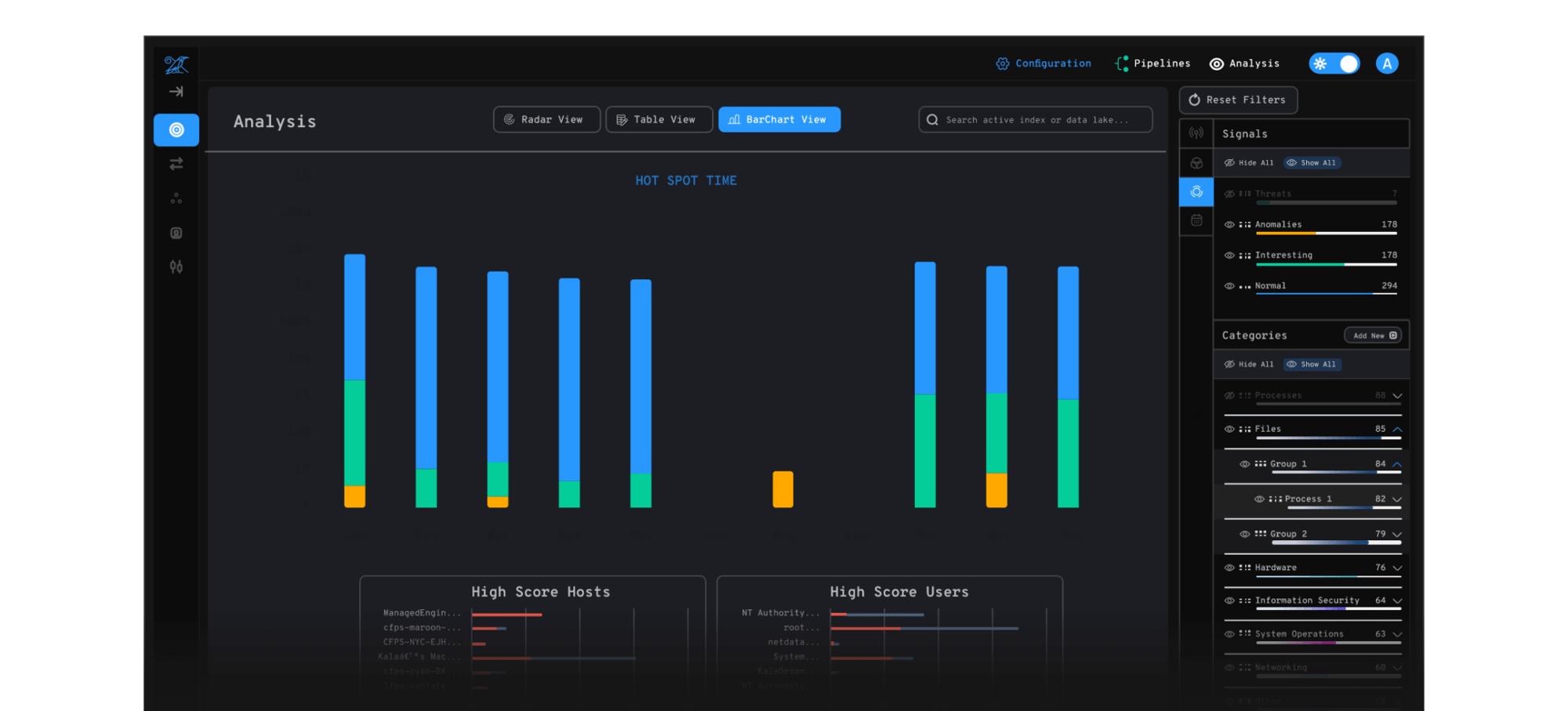Toggle Group 1 visibility eye

(x=1244, y=464)
